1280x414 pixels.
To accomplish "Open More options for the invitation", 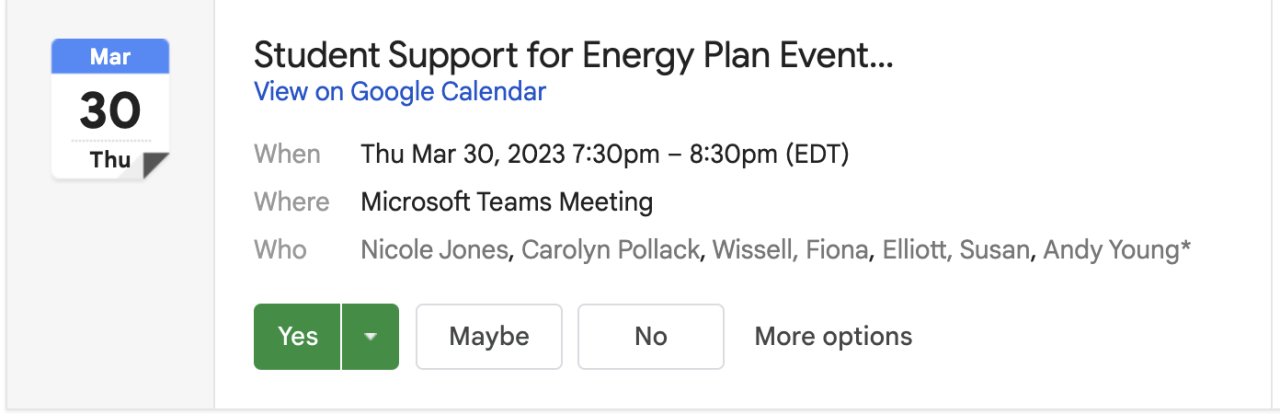I will click(x=833, y=337).
